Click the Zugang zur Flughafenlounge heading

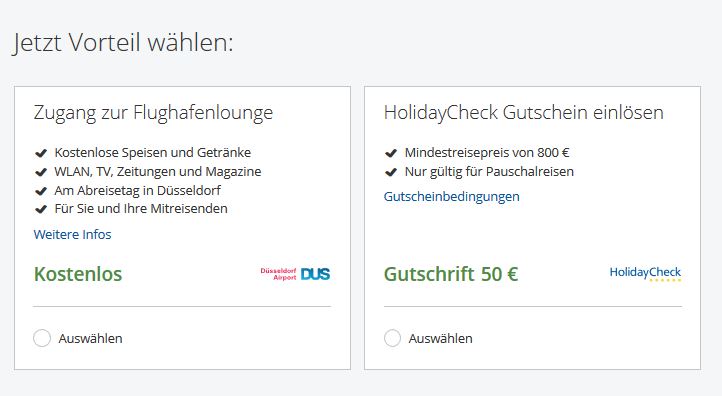[153, 113]
